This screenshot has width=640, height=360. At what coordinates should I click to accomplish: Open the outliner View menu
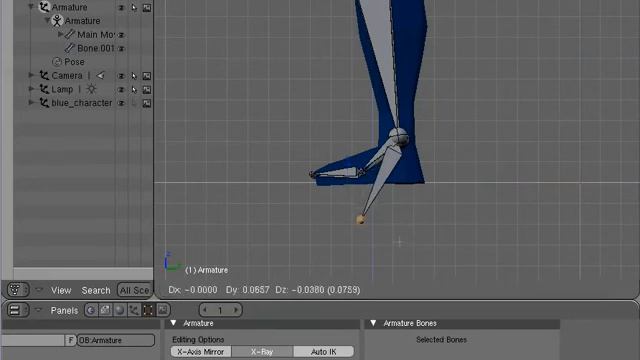point(61,290)
